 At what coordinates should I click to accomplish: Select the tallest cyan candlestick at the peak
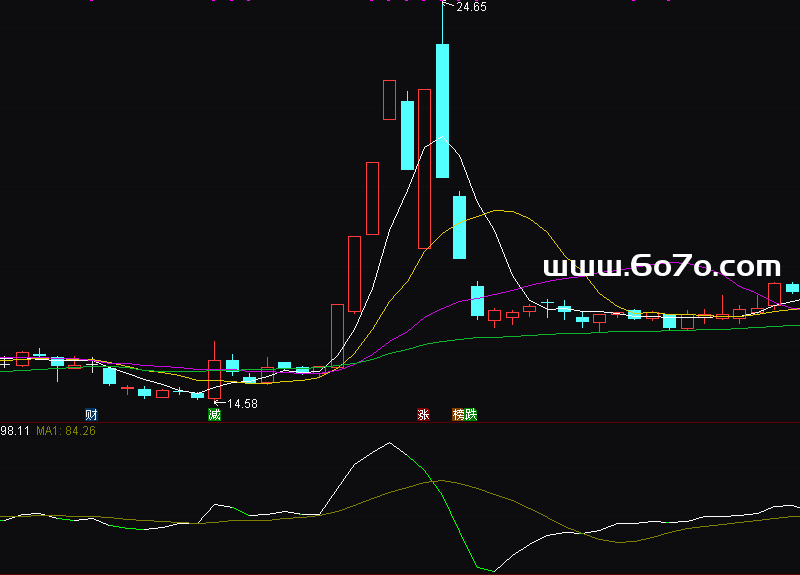tap(442, 110)
